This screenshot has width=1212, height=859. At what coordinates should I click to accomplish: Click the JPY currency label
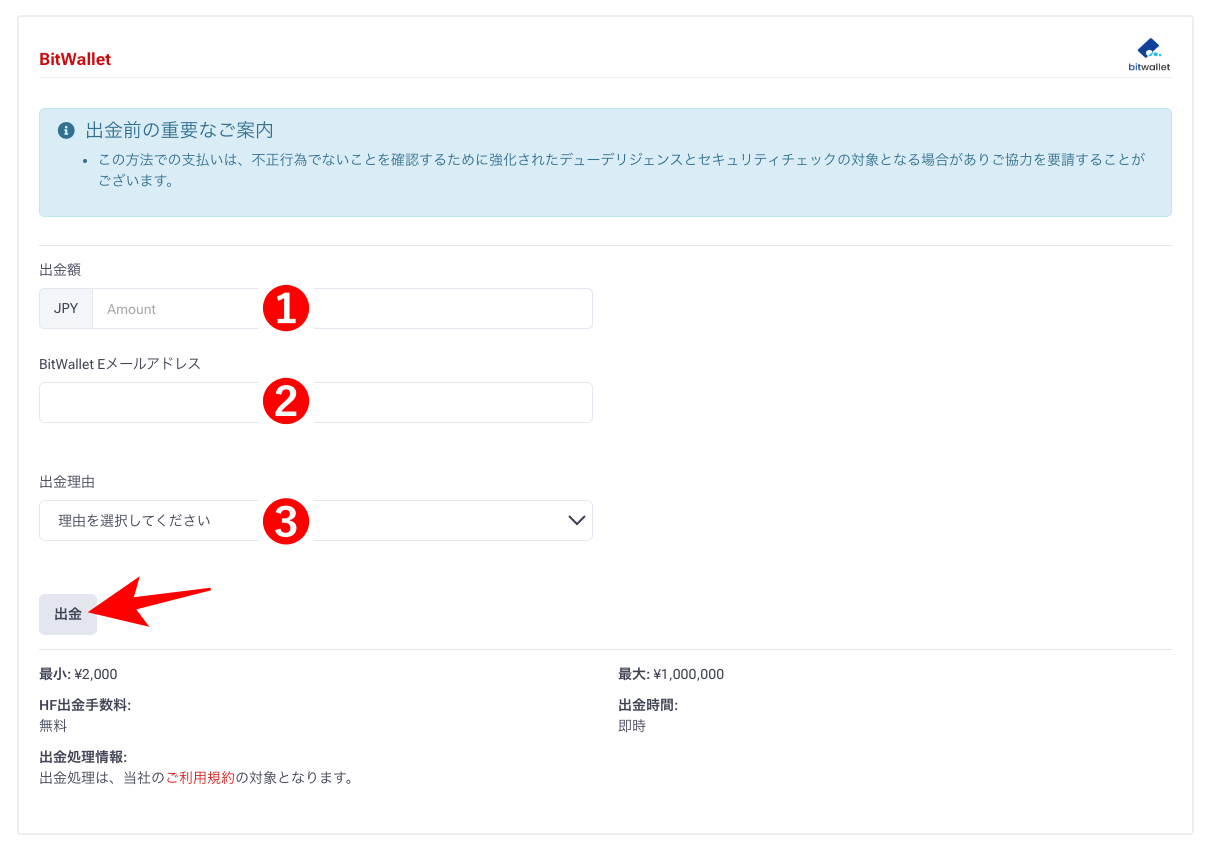pos(65,308)
